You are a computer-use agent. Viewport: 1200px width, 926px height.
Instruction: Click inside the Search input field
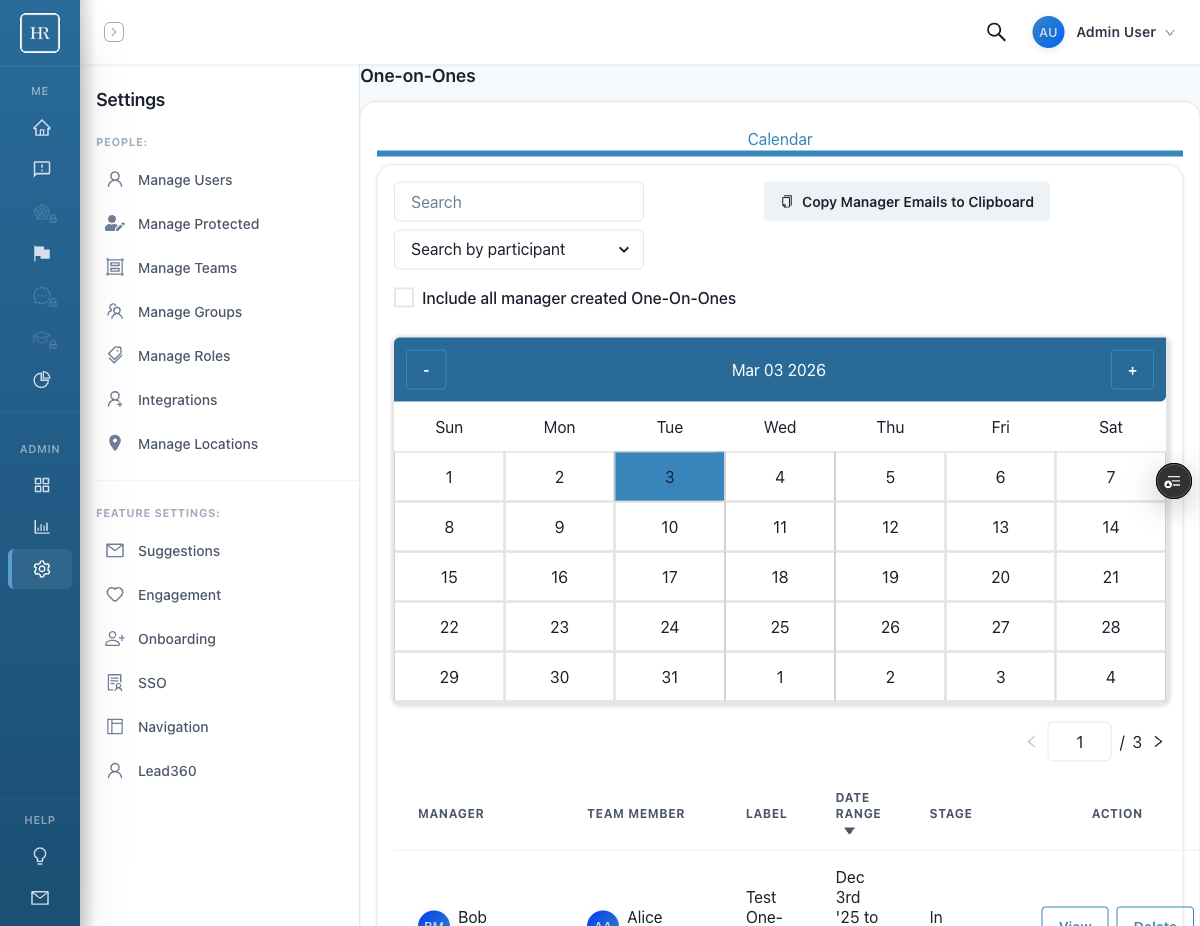coord(518,201)
